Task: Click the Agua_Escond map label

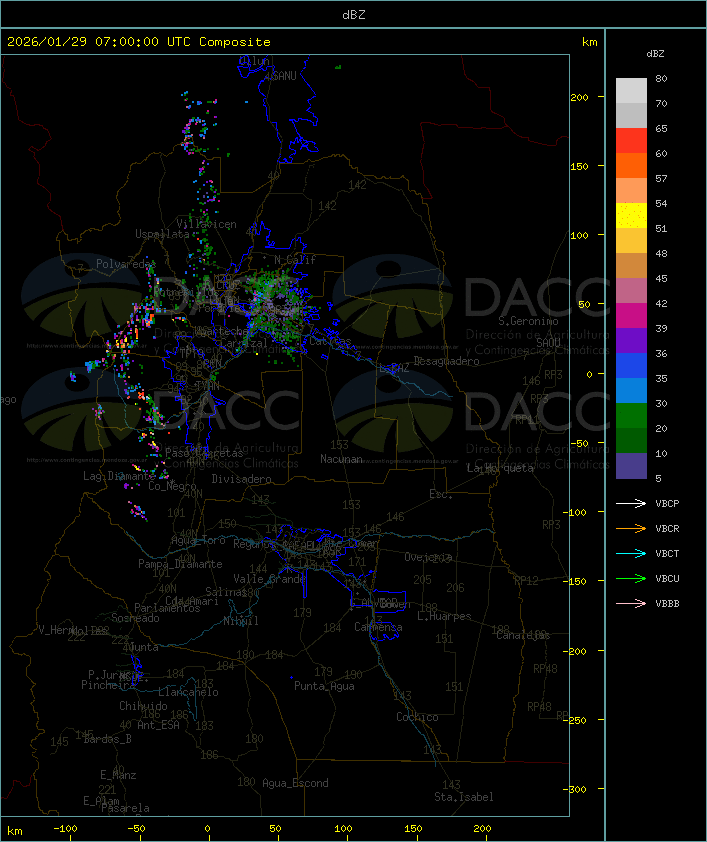Action: [295, 783]
